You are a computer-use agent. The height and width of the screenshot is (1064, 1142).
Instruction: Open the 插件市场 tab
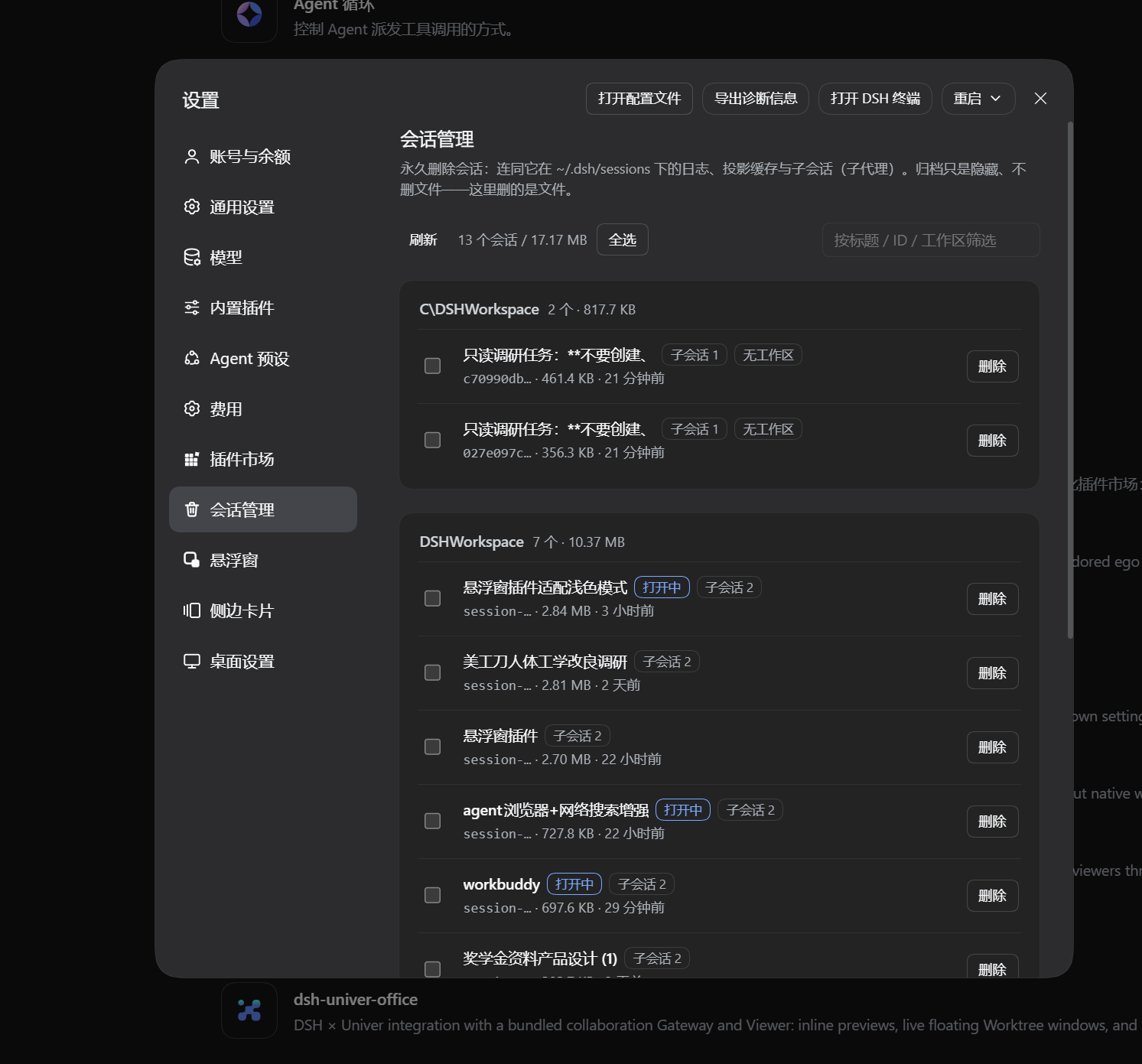click(263, 460)
